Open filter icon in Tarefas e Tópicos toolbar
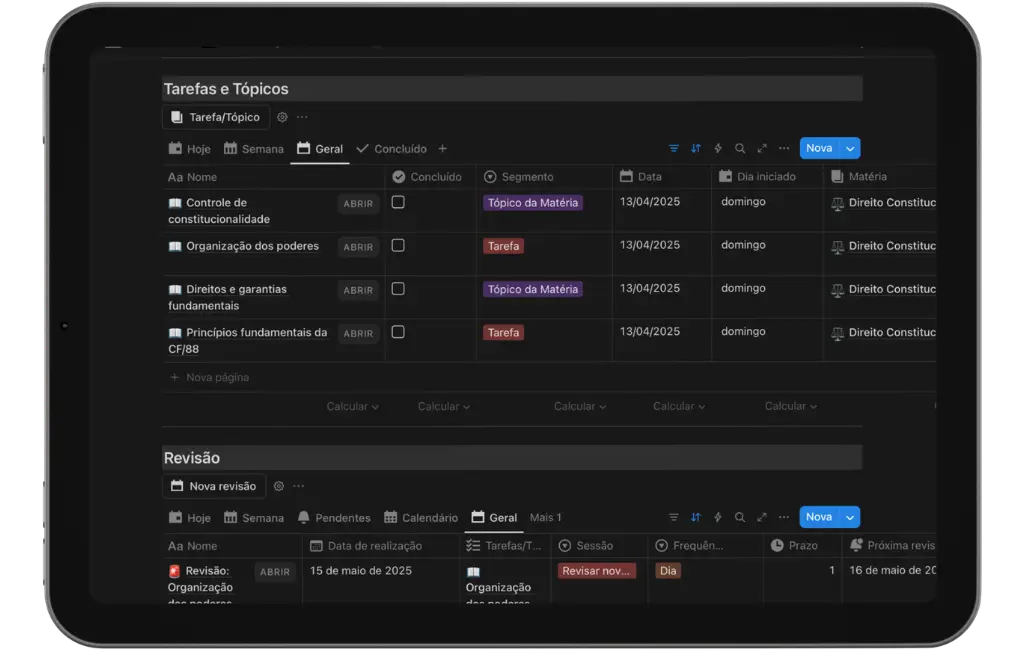This screenshot has height=649, width=1024. [x=673, y=148]
